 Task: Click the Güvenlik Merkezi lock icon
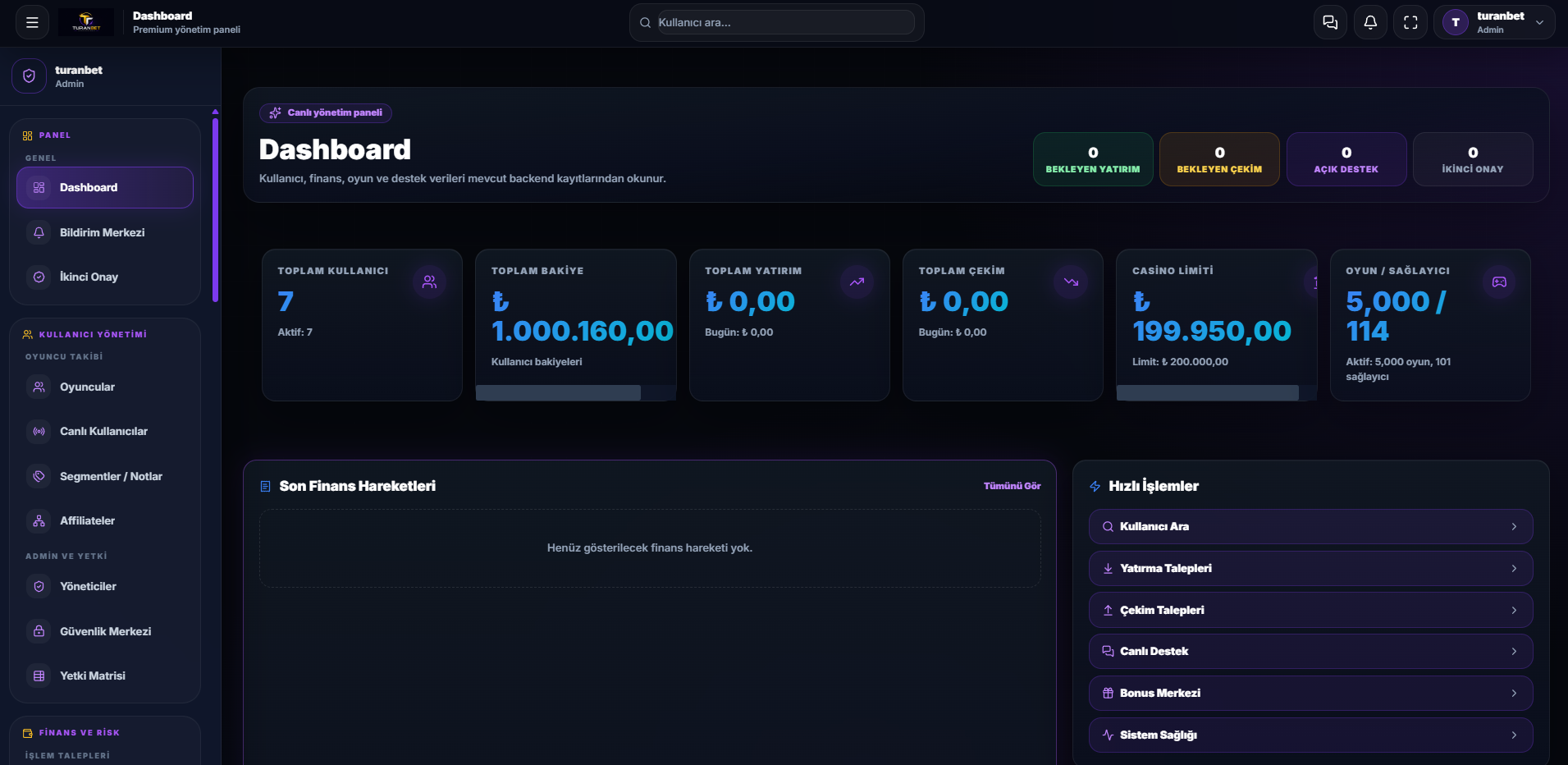click(x=39, y=631)
